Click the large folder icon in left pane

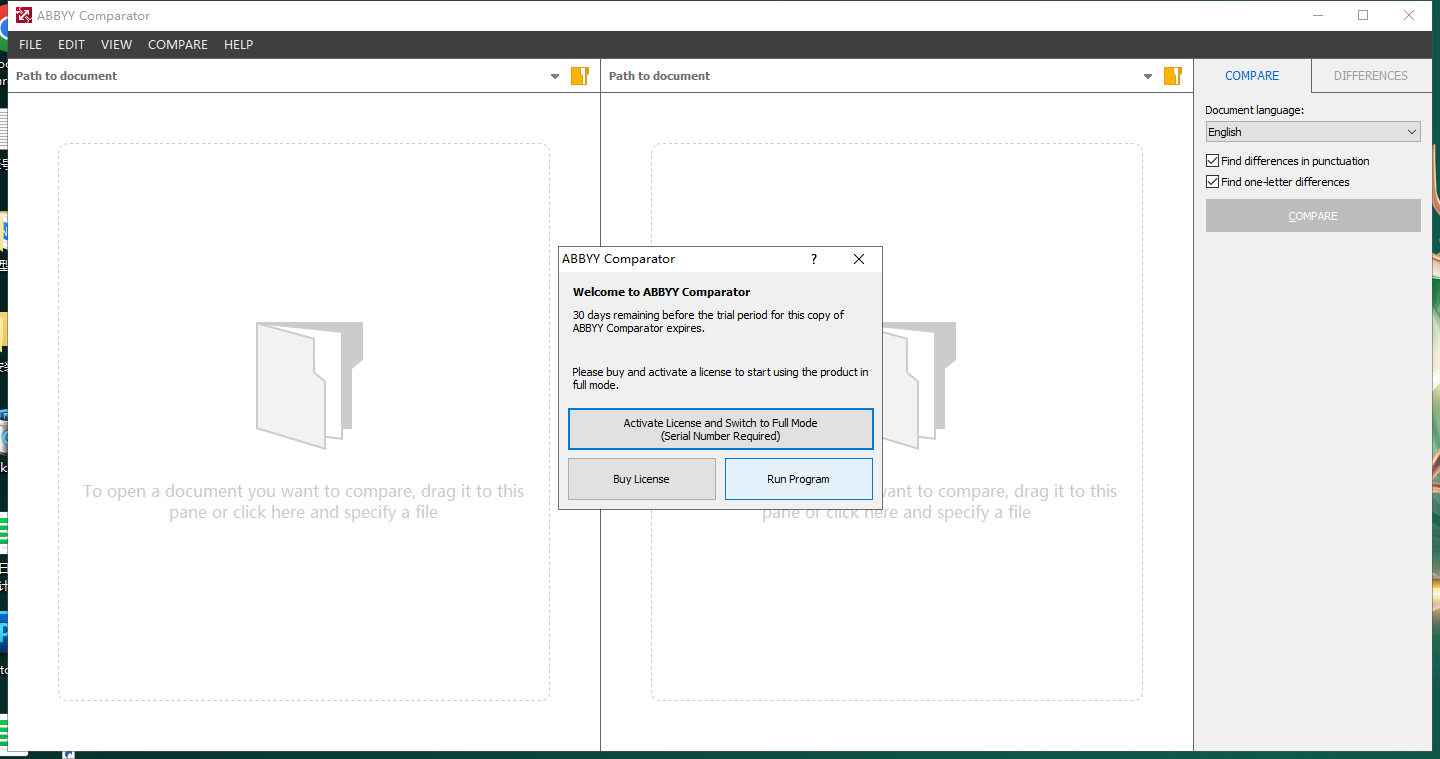(x=309, y=385)
